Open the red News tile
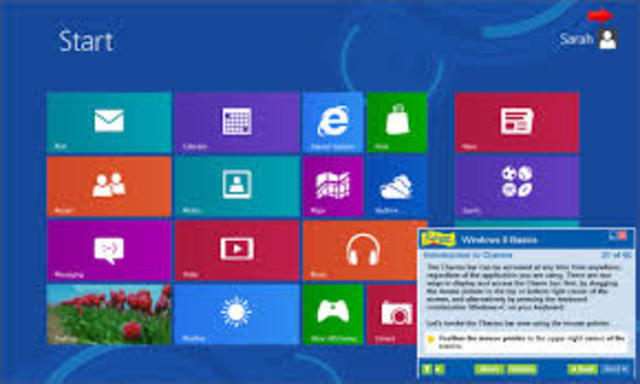The height and width of the screenshot is (384, 640). click(517, 122)
